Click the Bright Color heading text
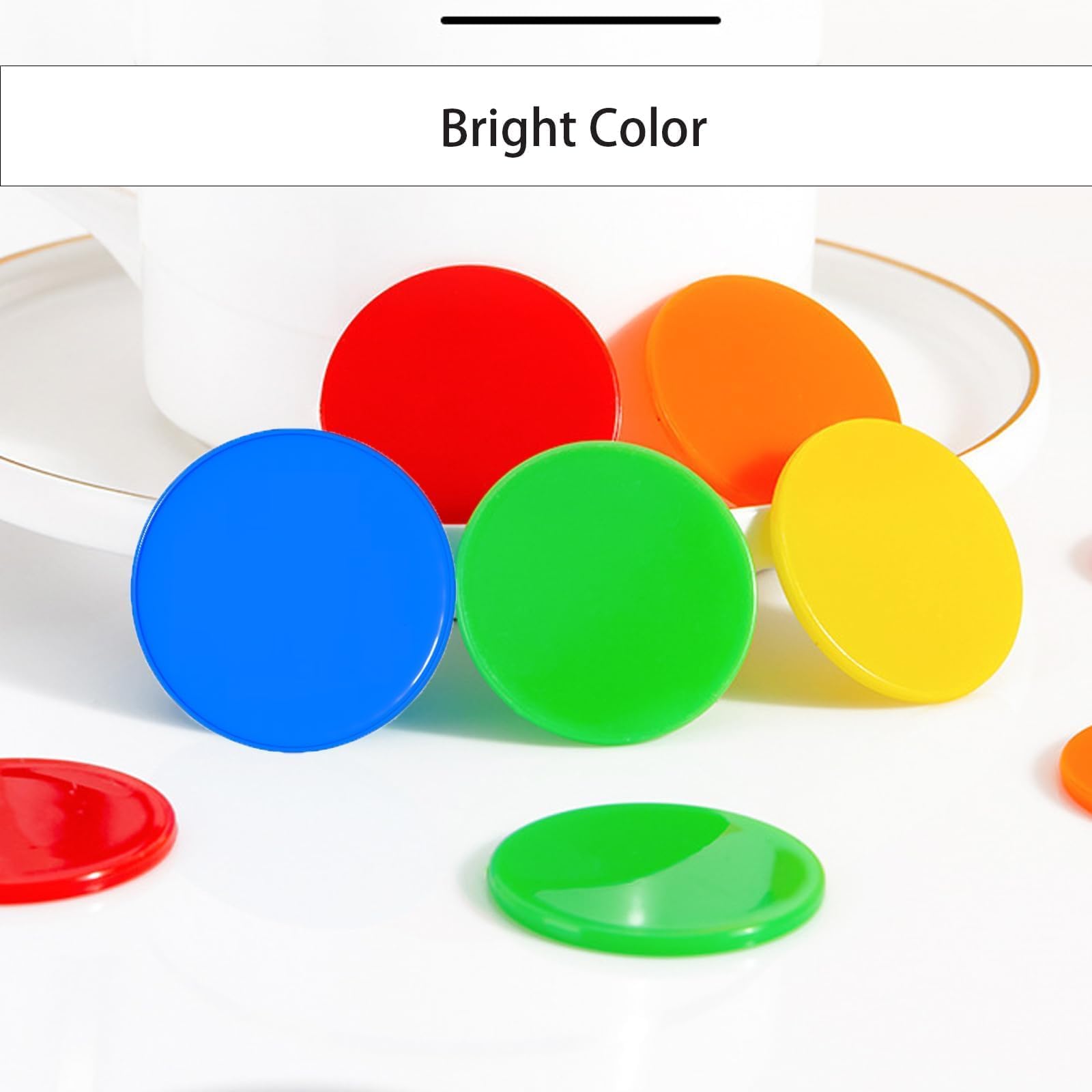 pyautogui.click(x=573, y=128)
